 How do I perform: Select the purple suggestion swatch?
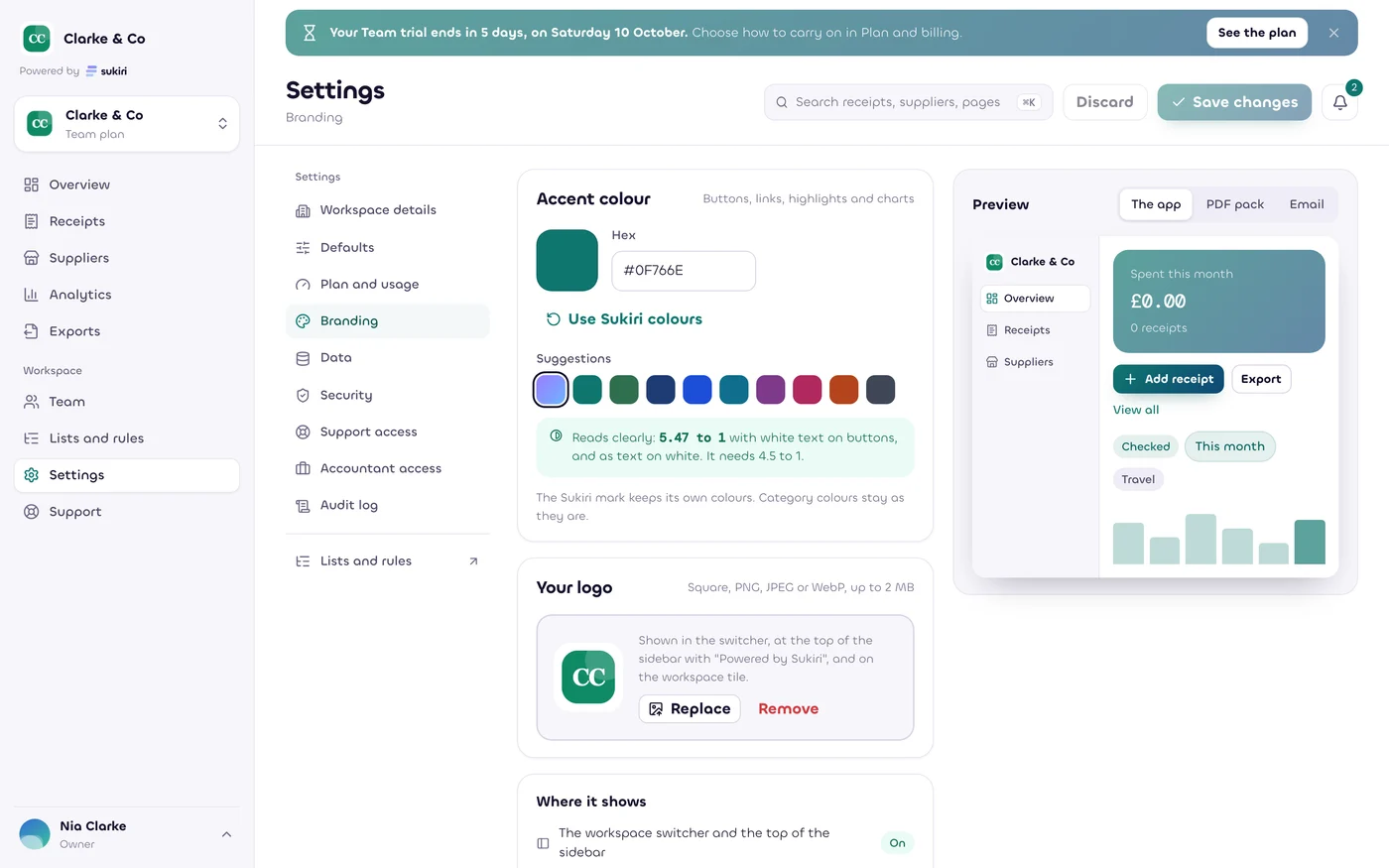point(771,390)
